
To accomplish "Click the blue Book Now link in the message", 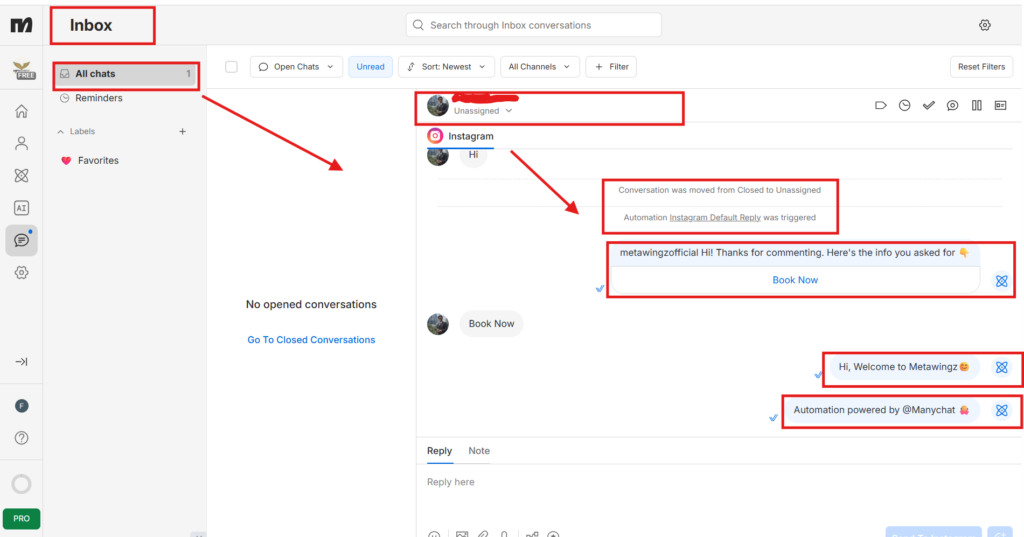I will point(795,280).
